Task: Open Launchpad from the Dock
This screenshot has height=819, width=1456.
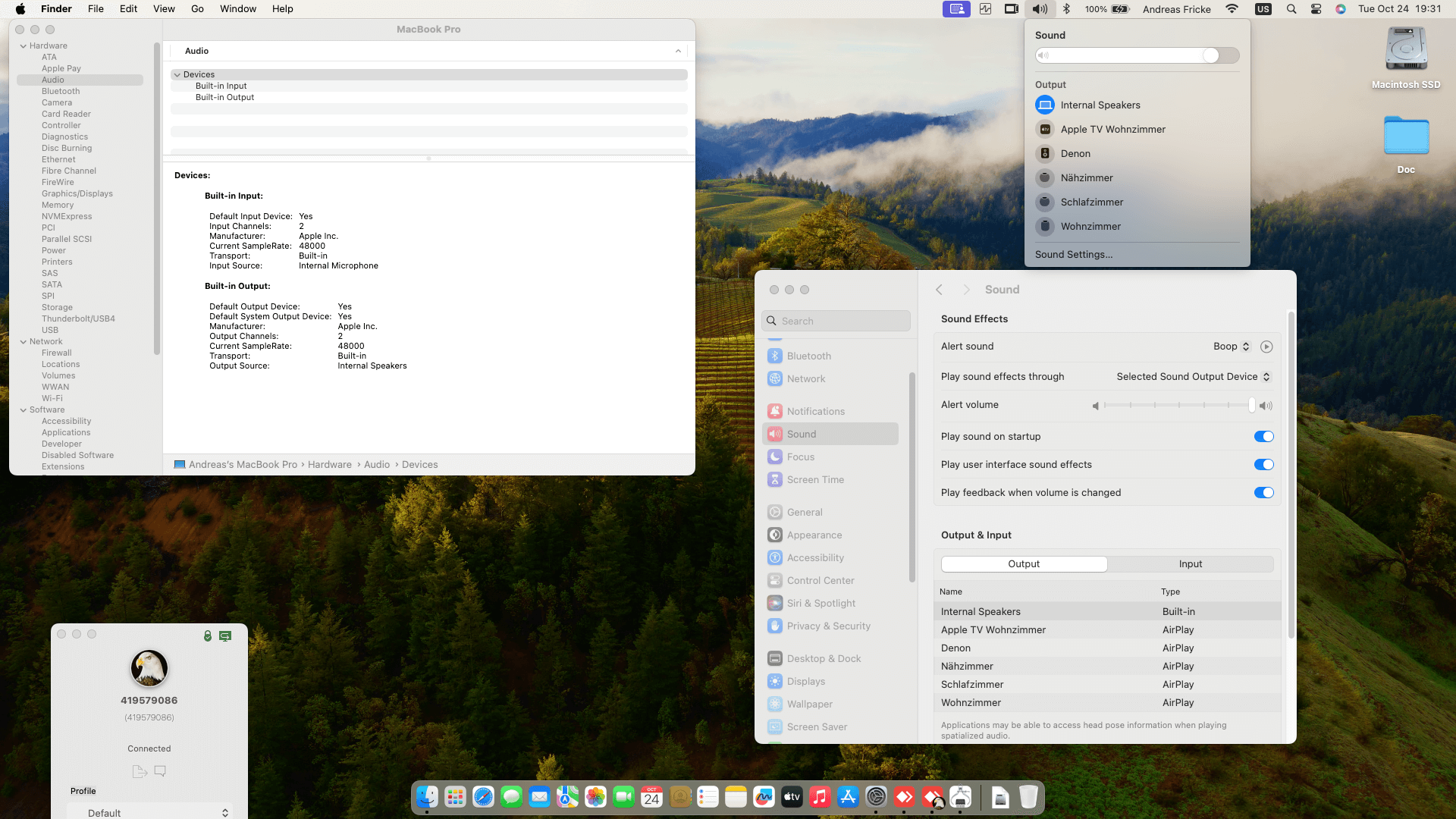Action: [455, 797]
